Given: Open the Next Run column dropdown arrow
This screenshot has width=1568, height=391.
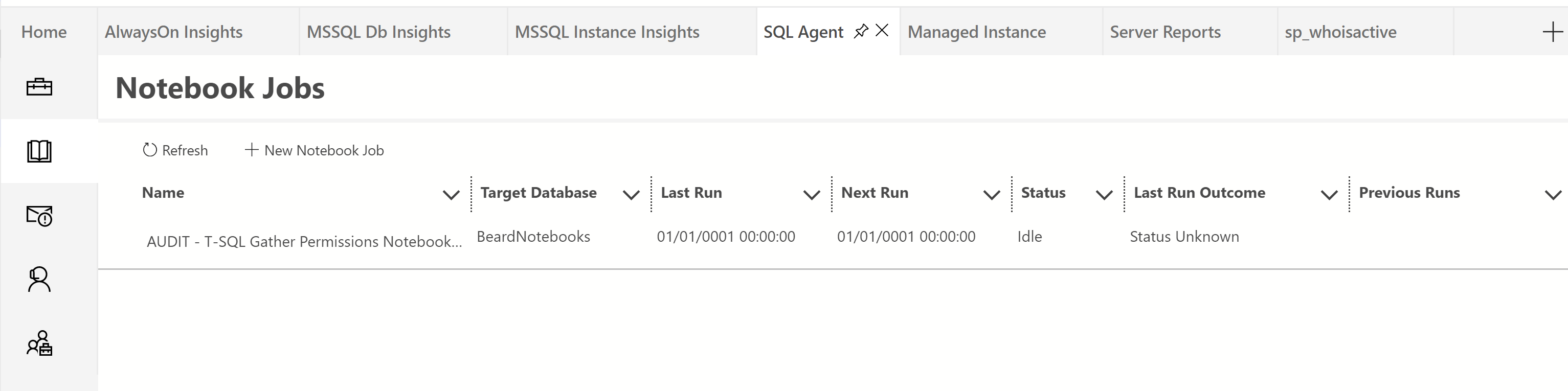Looking at the screenshot, I should tap(992, 195).
